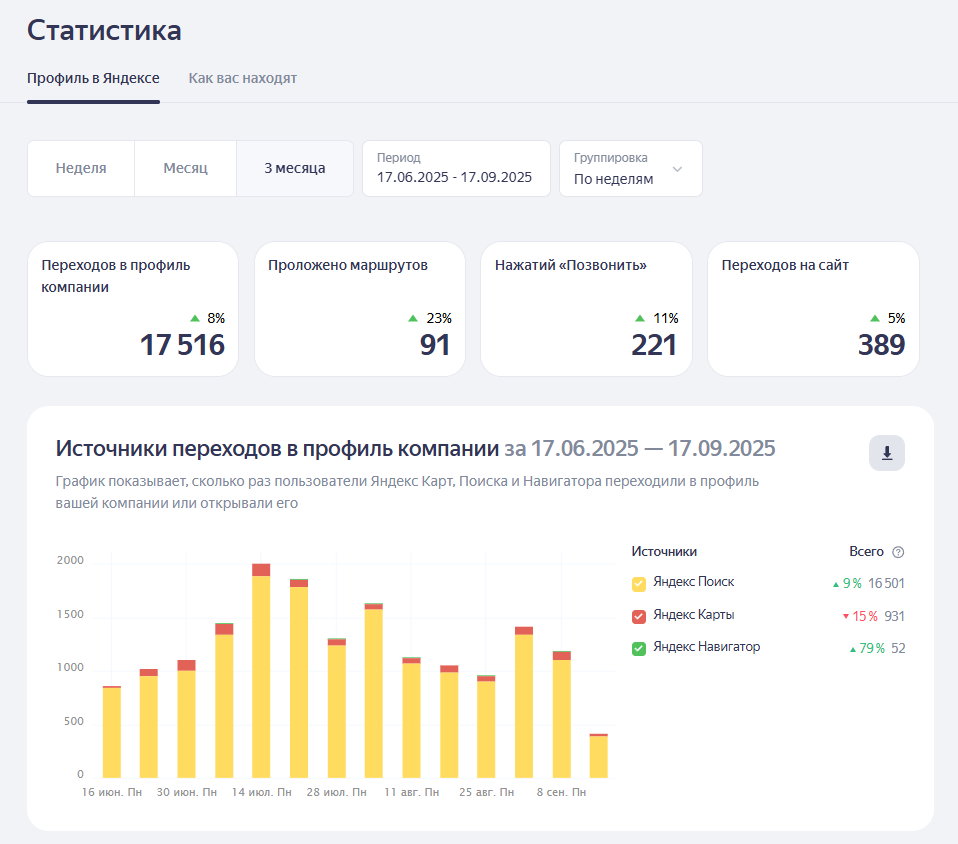The height and width of the screenshot is (844, 958).
Task: Open the Переходов в профиль компании card
Action: 133,308
